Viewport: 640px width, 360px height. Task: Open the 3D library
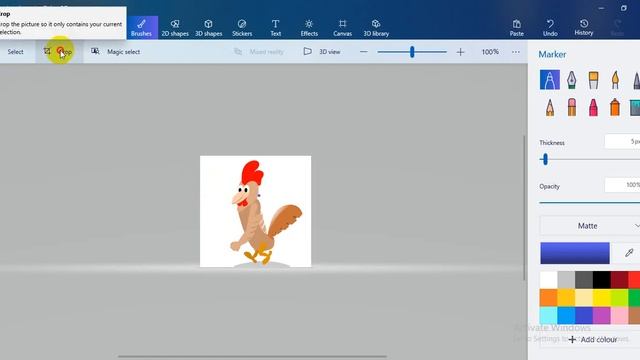pyautogui.click(x=376, y=28)
